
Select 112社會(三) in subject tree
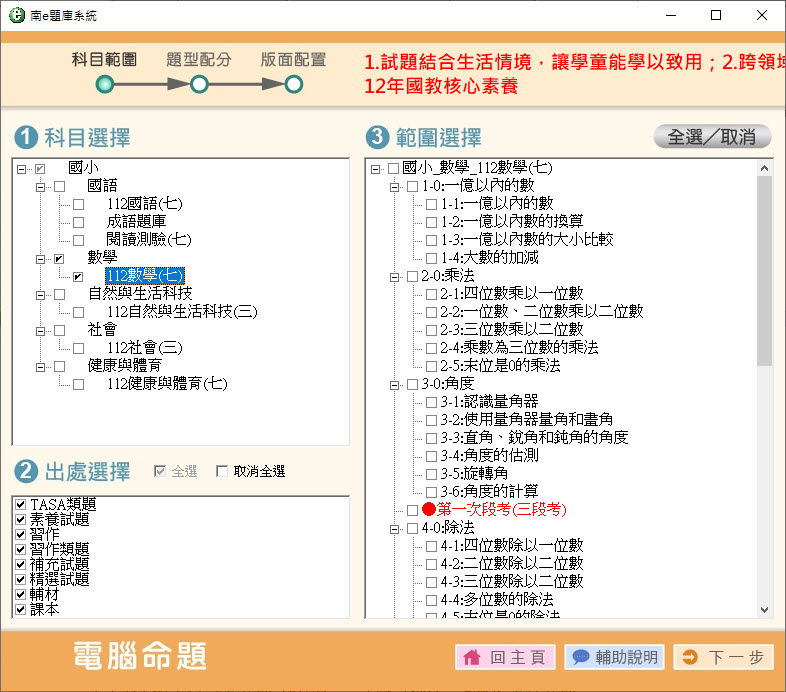(144, 348)
